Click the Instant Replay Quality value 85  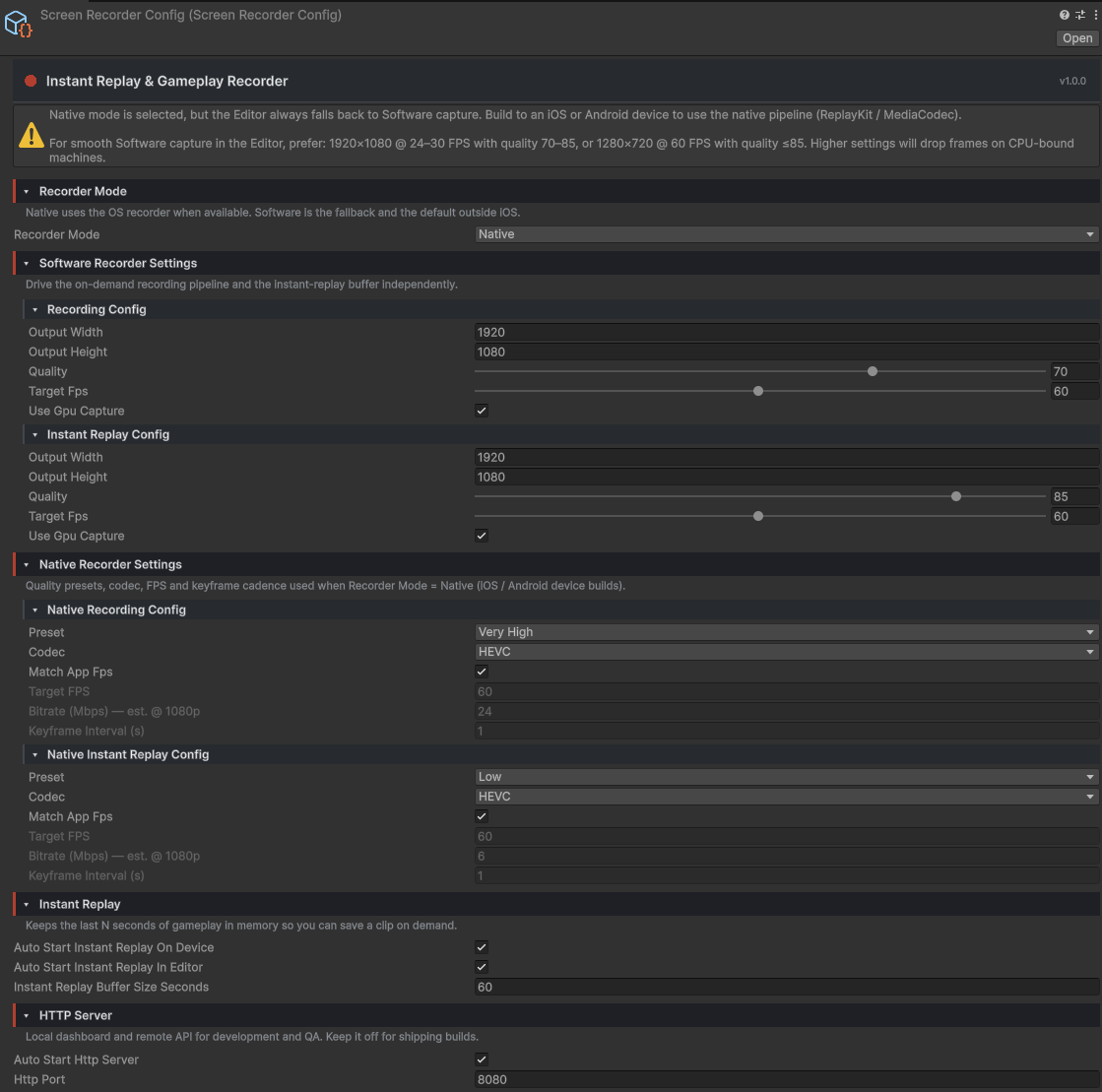click(1074, 496)
